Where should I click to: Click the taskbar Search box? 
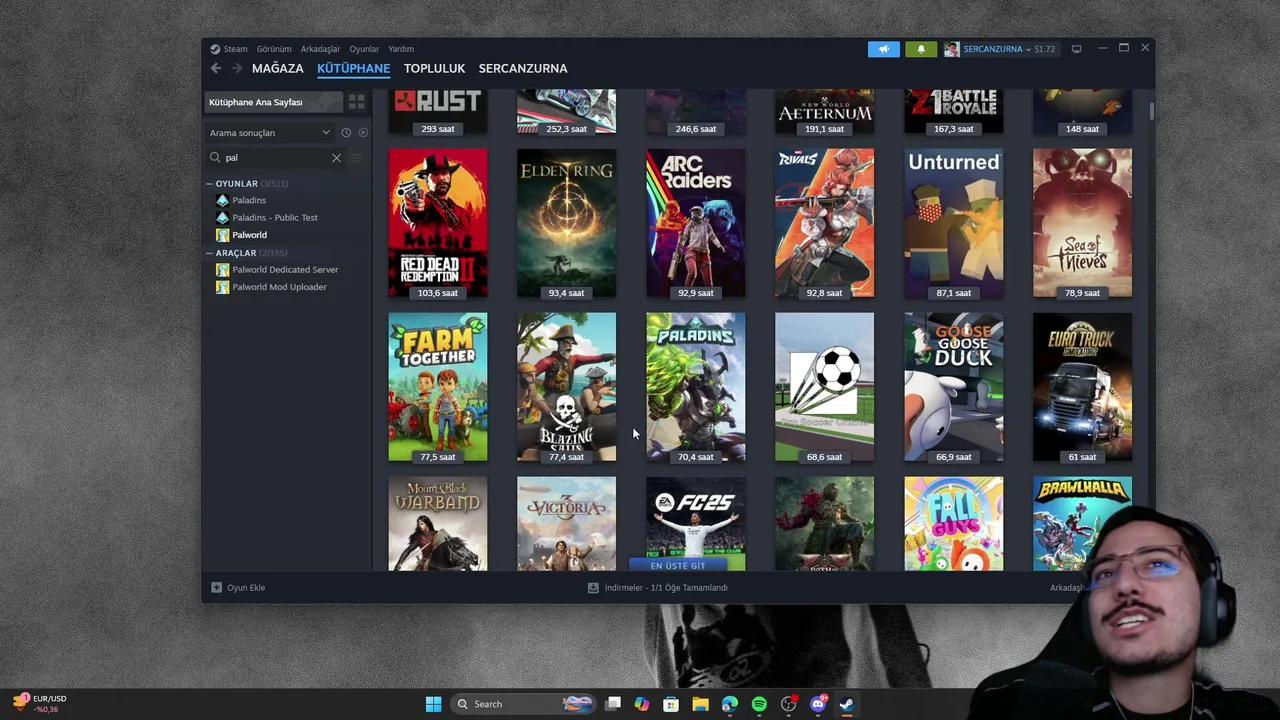[x=522, y=704]
